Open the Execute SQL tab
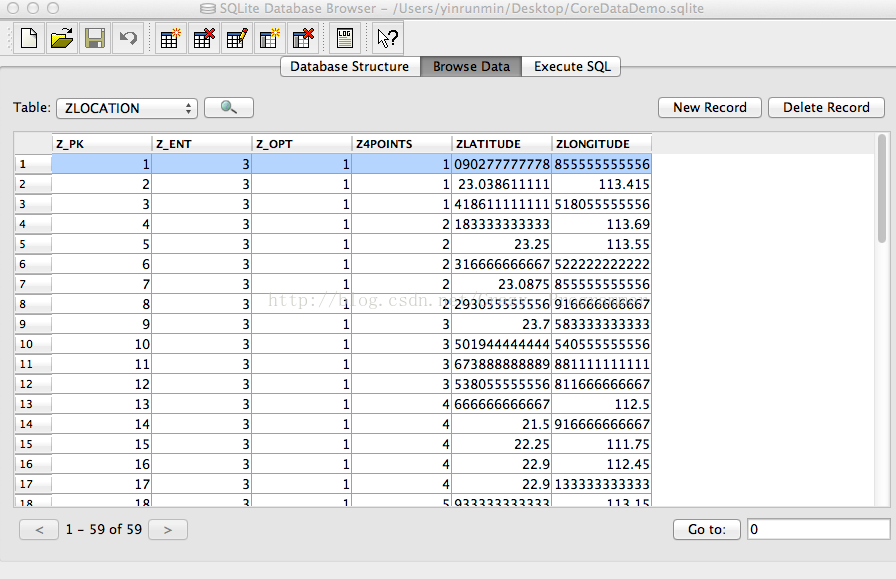This screenshot has height=579, width=896. click(571, 66)
